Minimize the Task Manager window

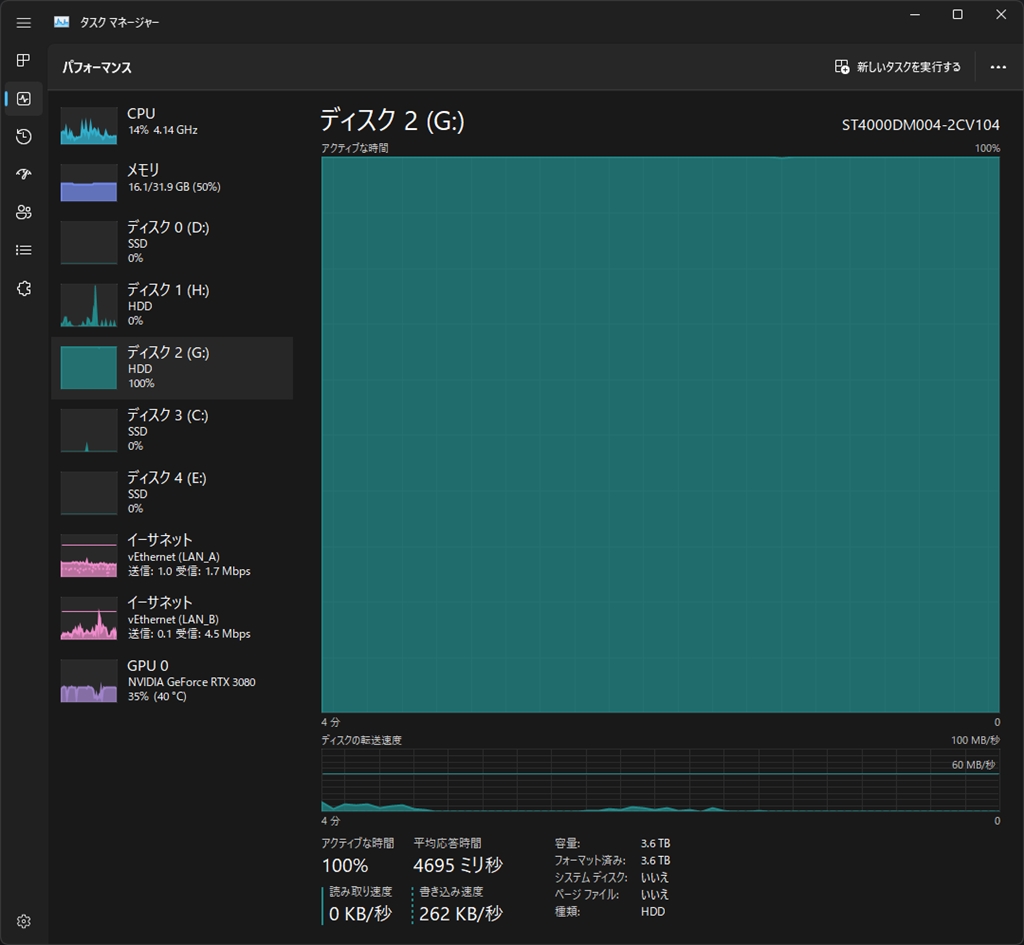(915, 14)
